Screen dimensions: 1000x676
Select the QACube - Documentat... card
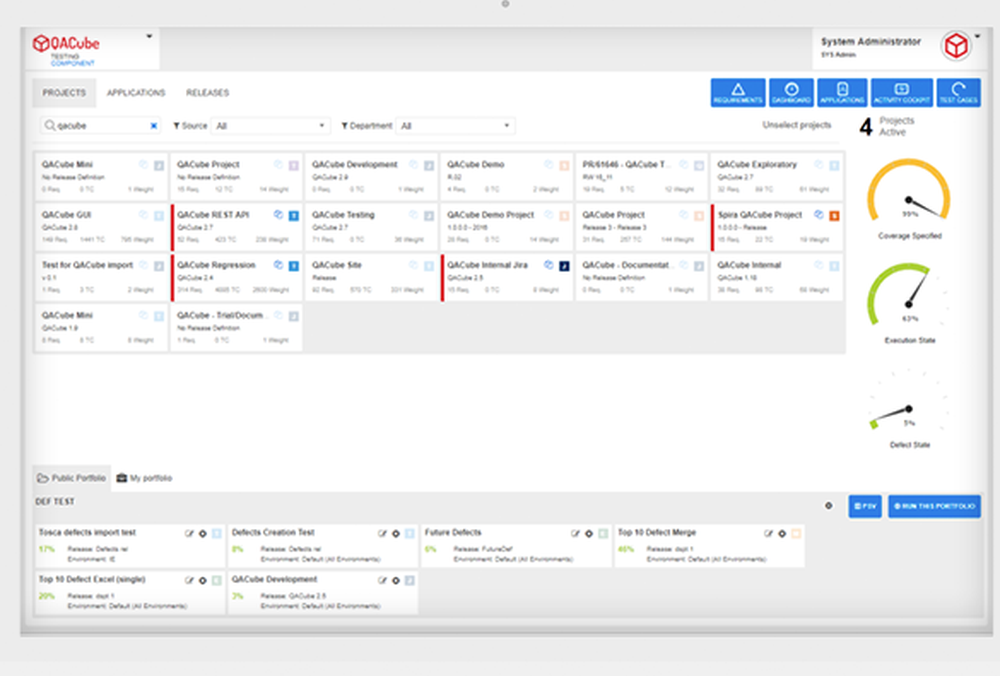[x=642, y=277]
